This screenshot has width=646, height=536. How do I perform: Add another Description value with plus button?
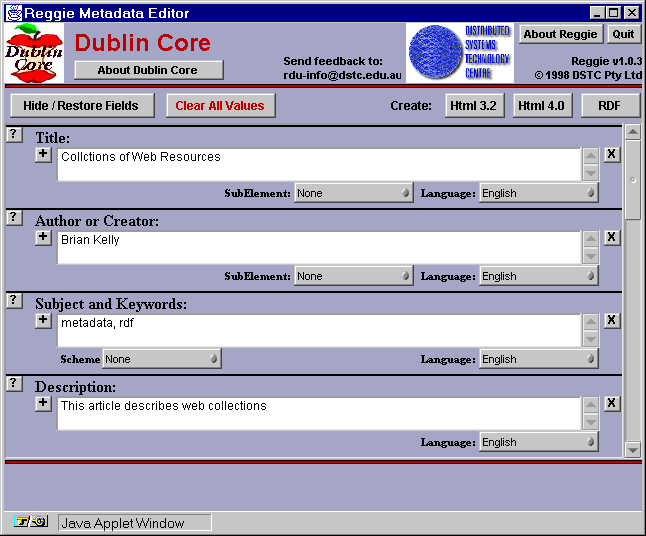tap(43, 404)
